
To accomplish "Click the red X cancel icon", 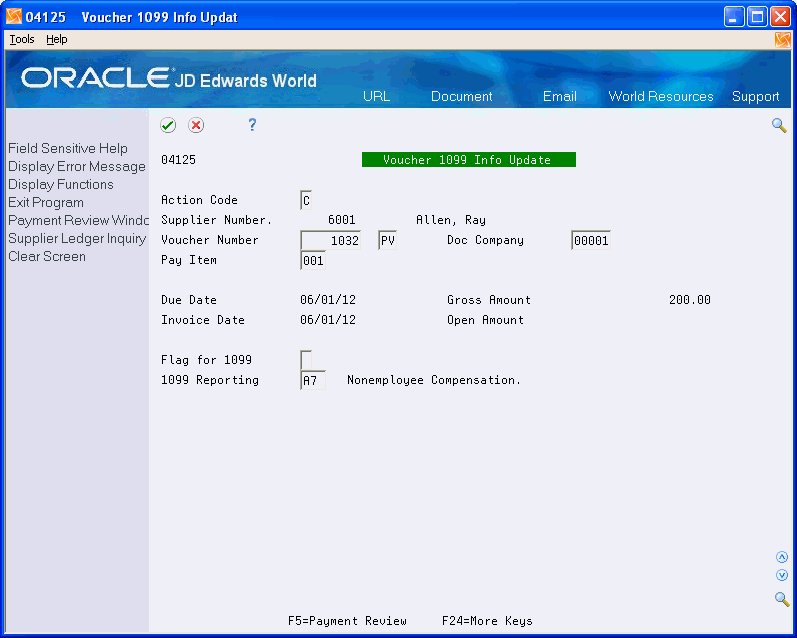I will point(196,125).
